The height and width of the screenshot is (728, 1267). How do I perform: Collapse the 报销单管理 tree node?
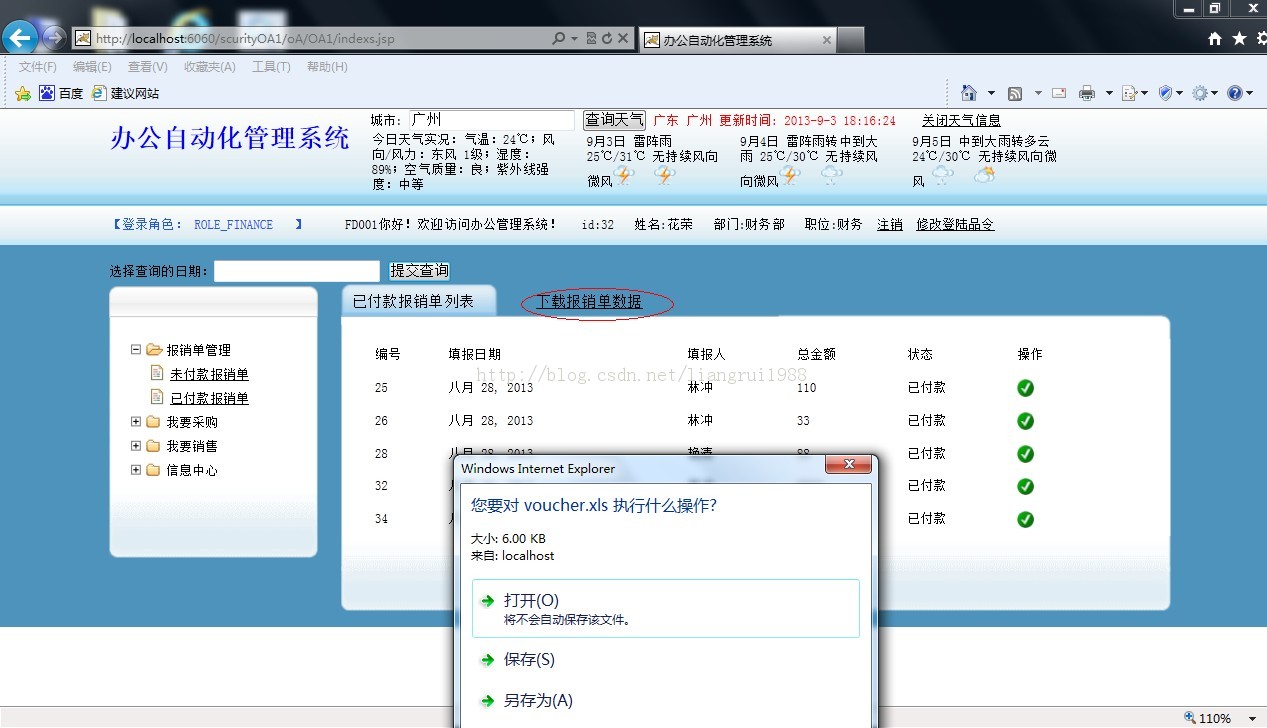click(136, 350)
